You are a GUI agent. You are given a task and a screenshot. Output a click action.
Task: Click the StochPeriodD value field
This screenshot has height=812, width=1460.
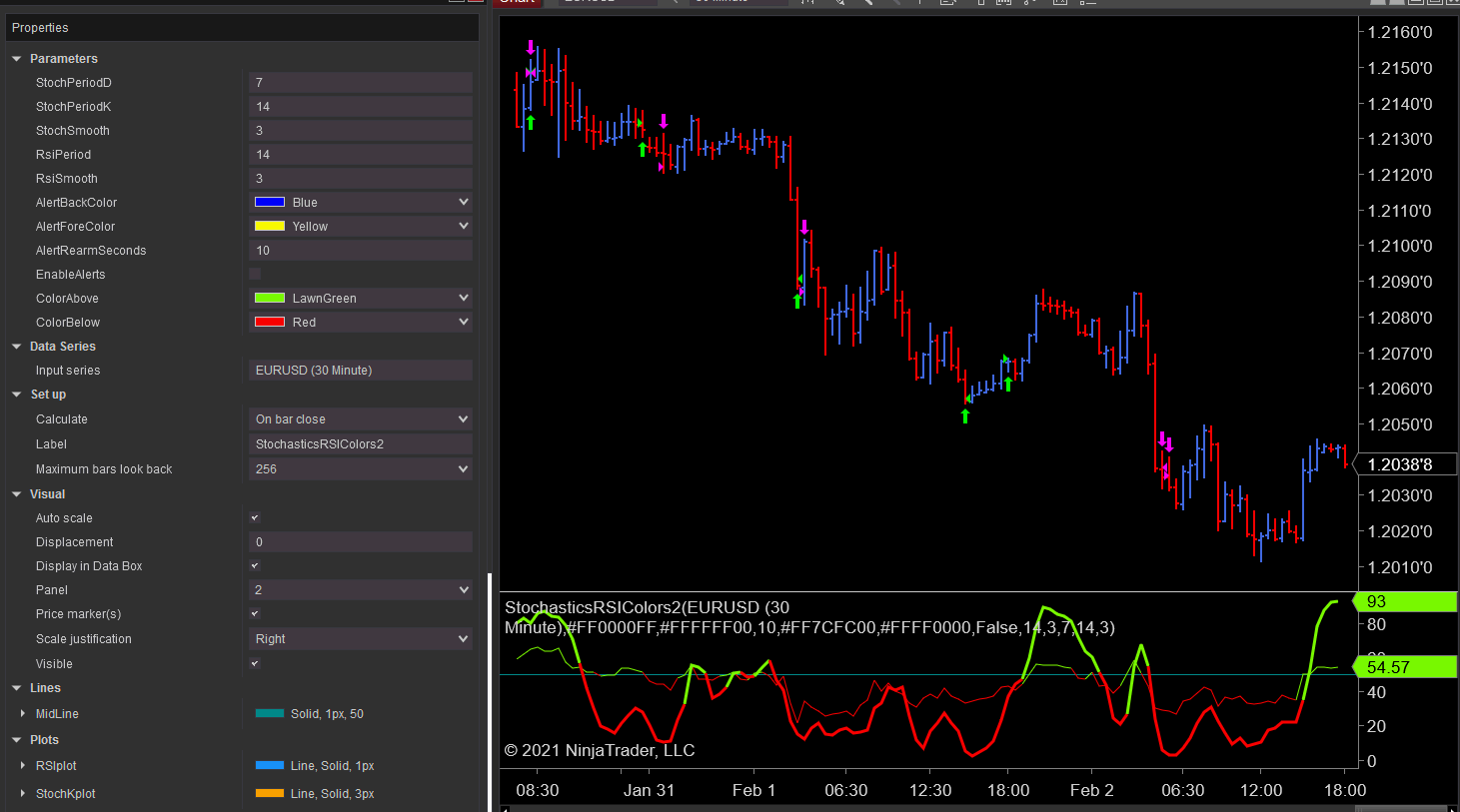[x=361, y=82]
